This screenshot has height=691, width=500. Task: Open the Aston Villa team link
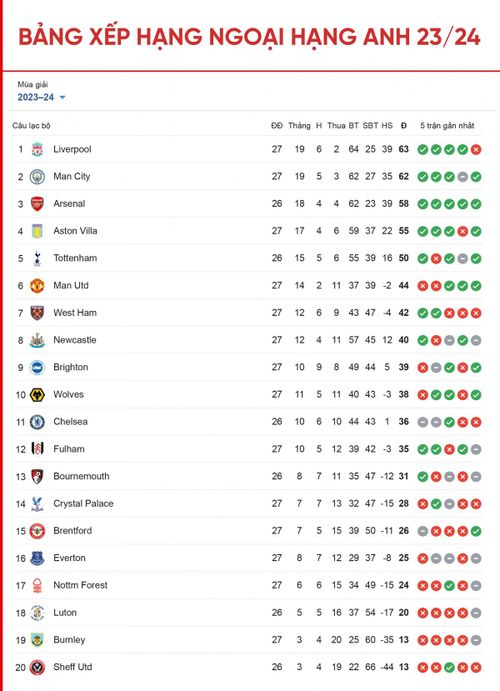coord(75,231)
